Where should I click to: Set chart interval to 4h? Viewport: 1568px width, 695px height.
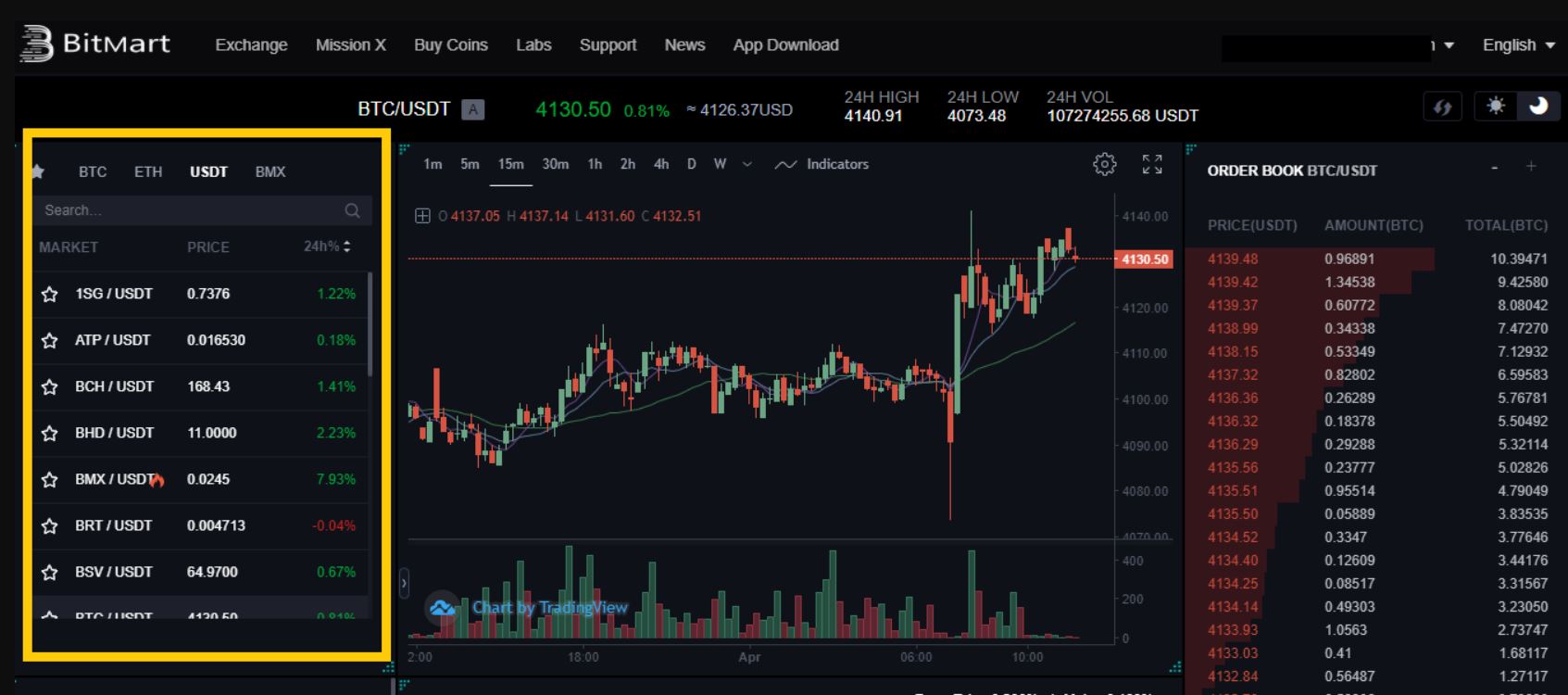point(661,164)
